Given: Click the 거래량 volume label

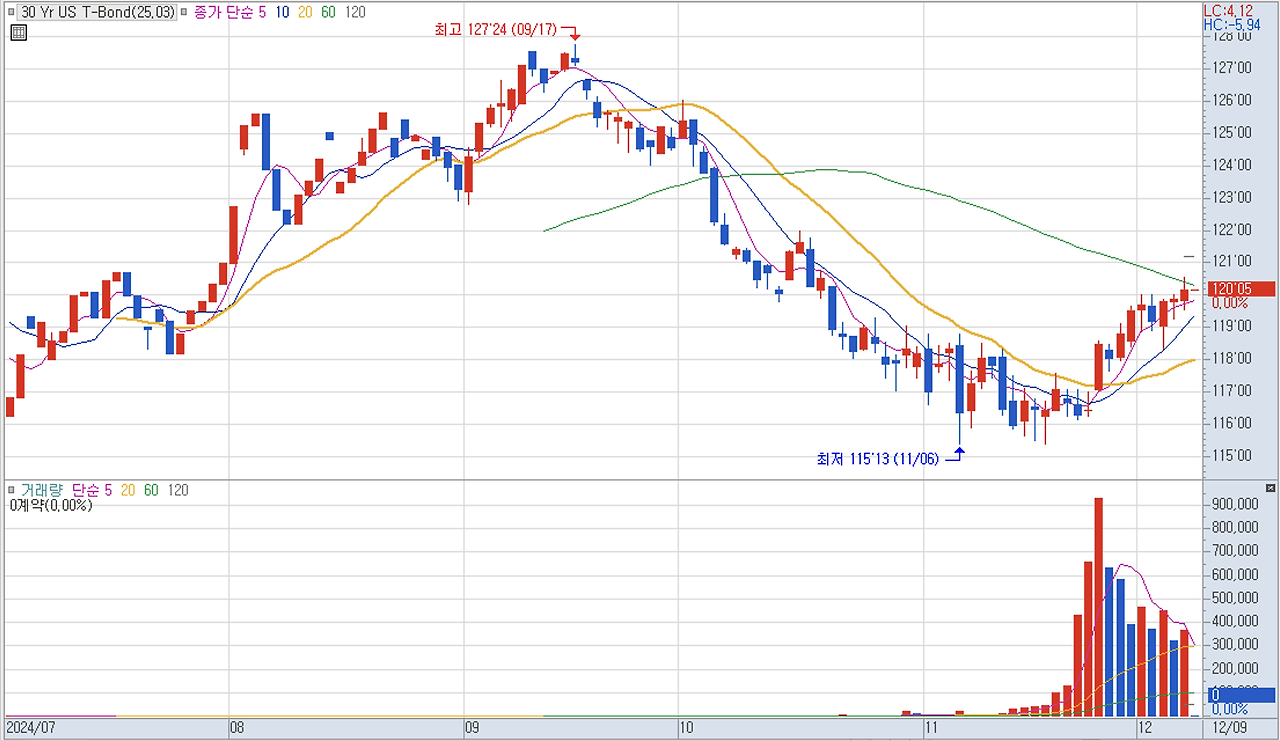Looking at the screenshot, I should click(x=42, y=490).
